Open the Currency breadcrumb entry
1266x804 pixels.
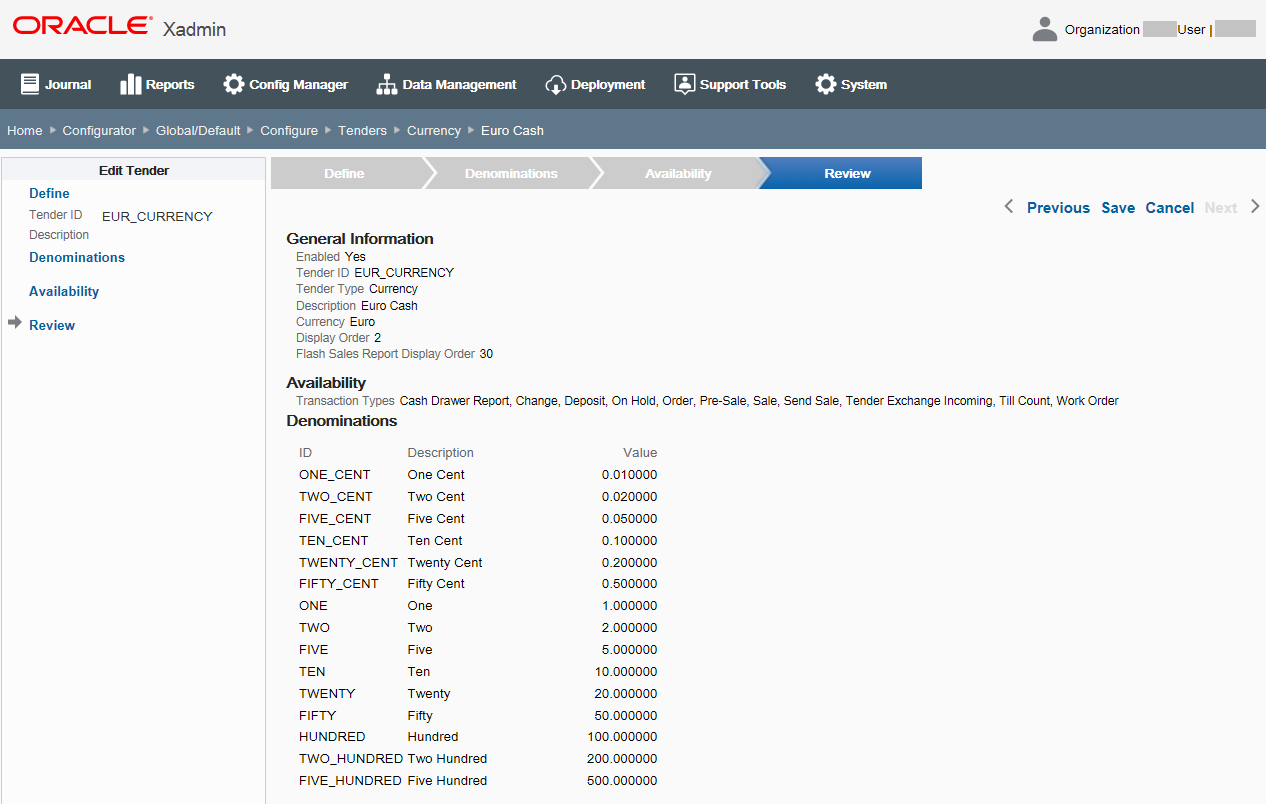[433, 130]
